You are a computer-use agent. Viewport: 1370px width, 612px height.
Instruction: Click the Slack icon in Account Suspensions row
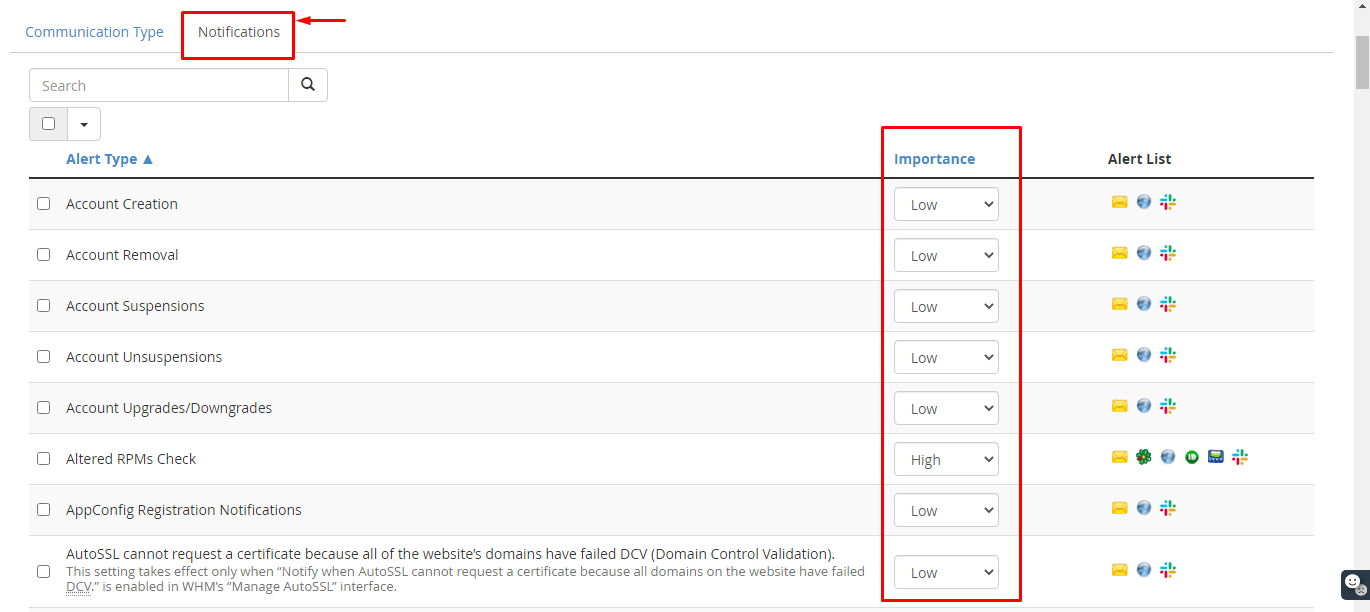[x=1168, y=304]
